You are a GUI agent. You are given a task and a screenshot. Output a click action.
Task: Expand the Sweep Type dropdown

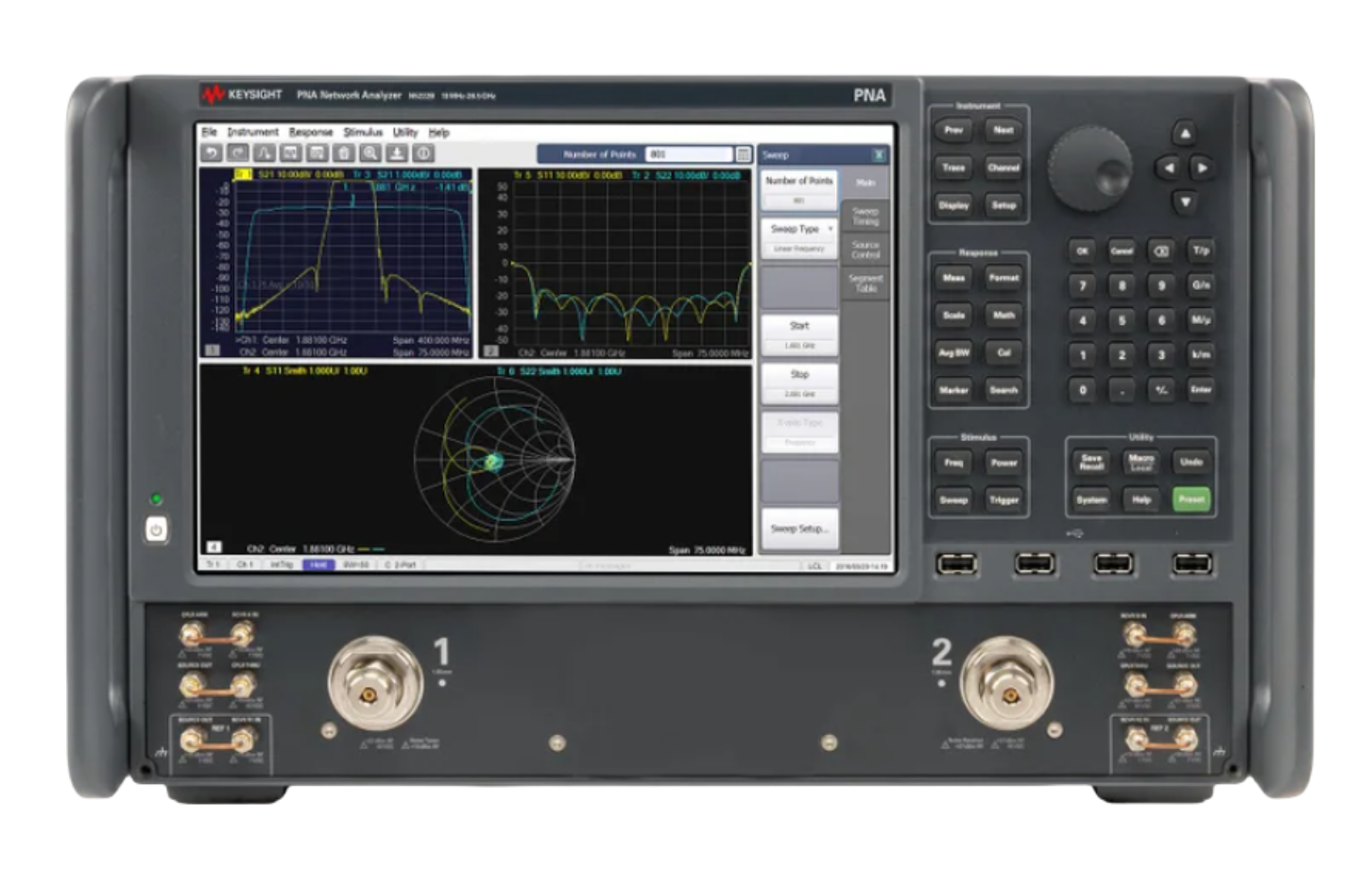[x=798, y=230]
